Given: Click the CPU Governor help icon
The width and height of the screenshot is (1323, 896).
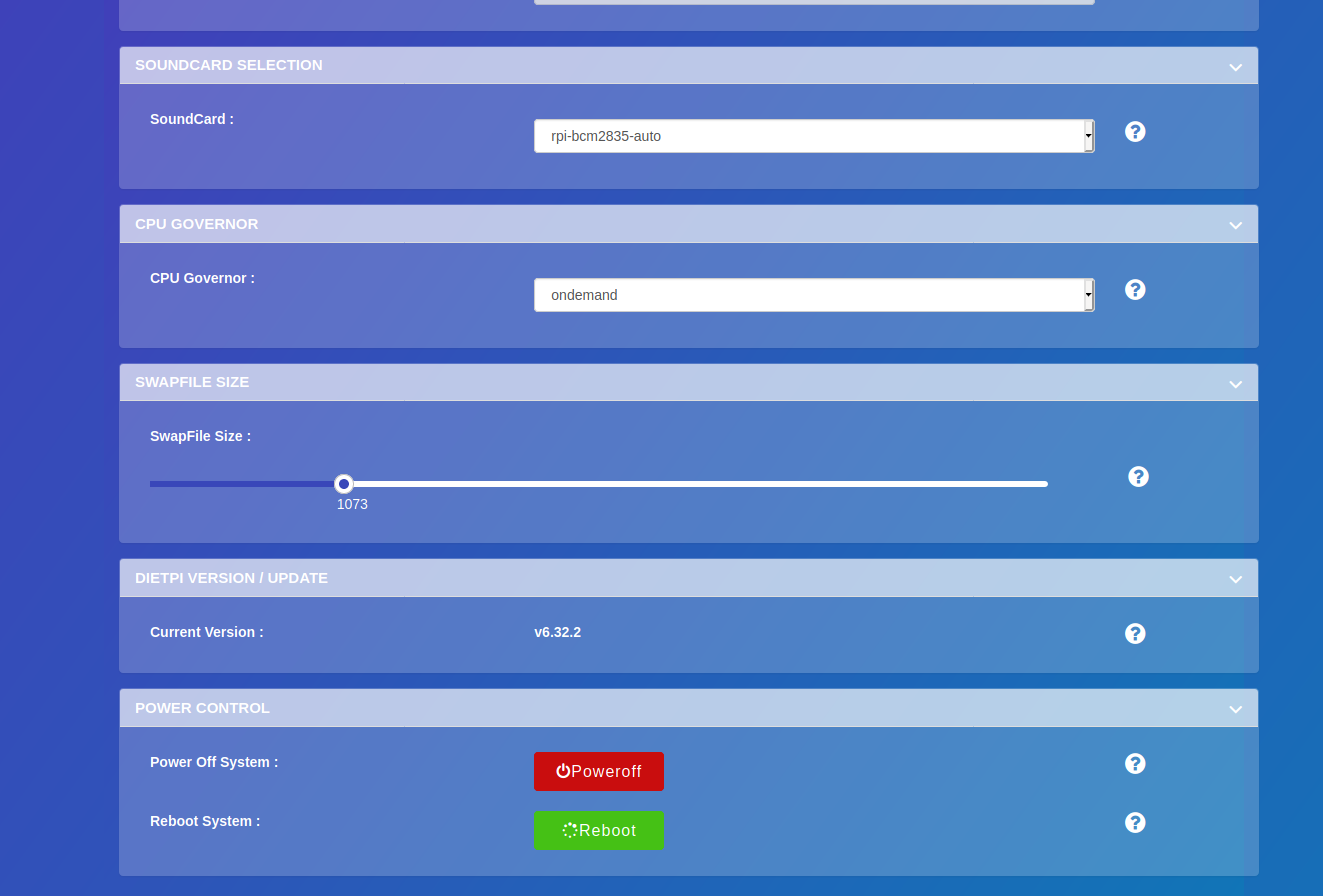Looking at the screenshot, I should click(1135, 289).
